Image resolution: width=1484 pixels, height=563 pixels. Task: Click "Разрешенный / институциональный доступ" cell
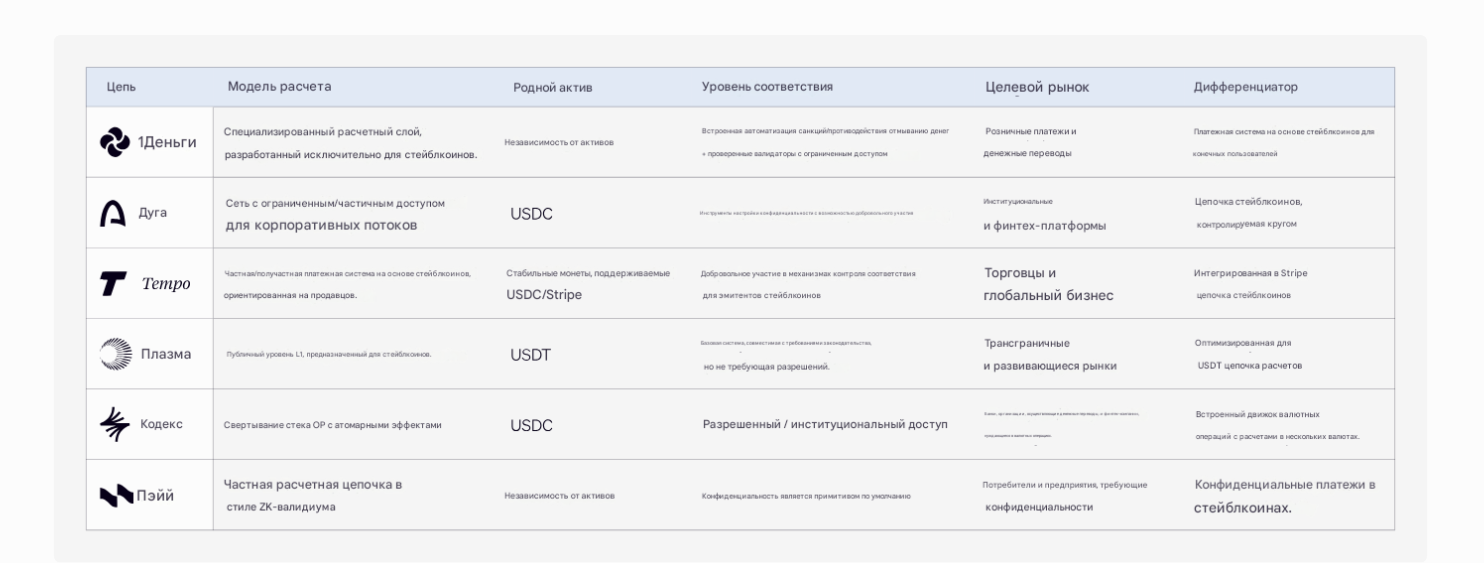(x=824, y=424)
